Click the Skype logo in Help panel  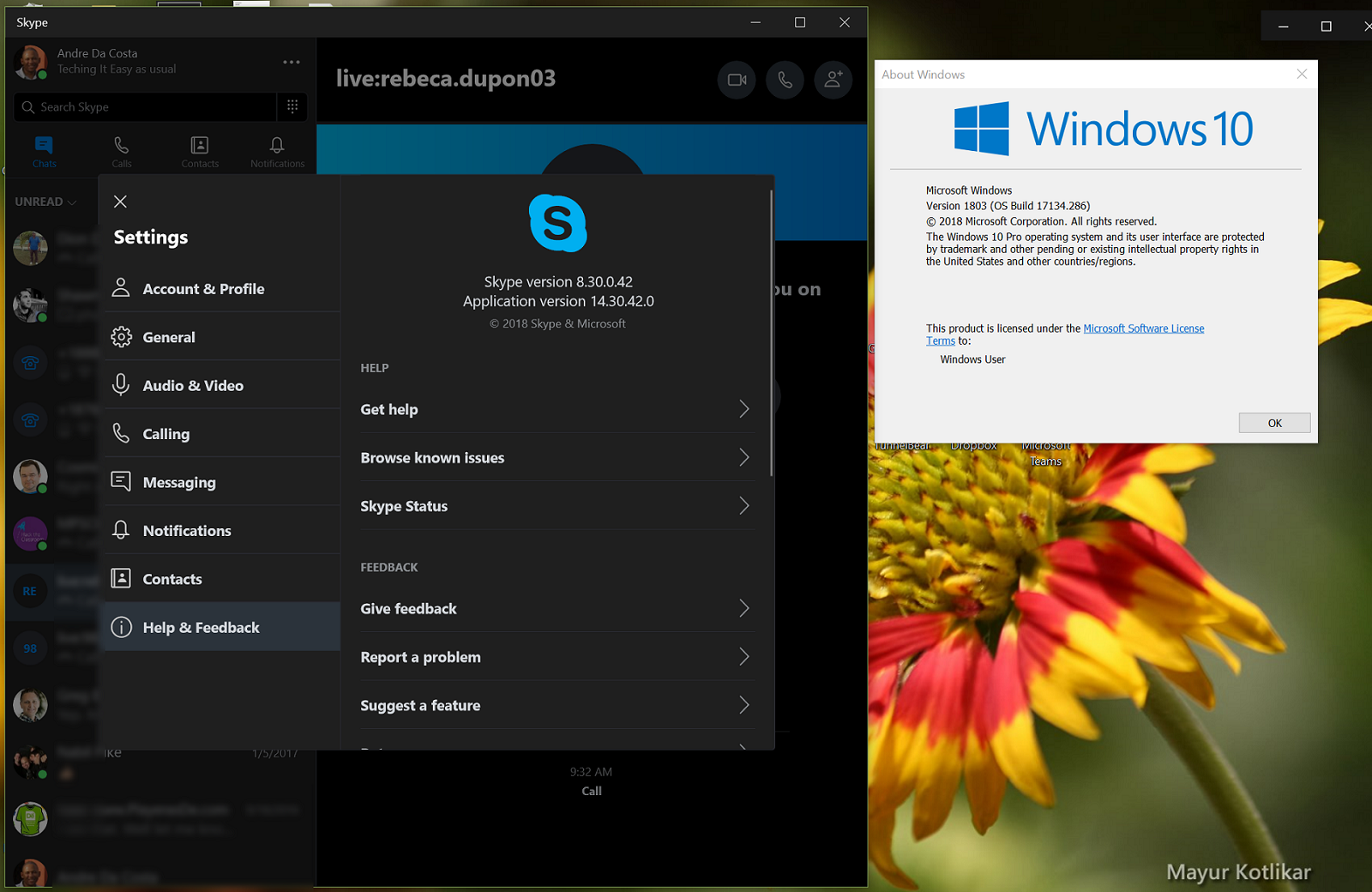click(x=558, y=223)
